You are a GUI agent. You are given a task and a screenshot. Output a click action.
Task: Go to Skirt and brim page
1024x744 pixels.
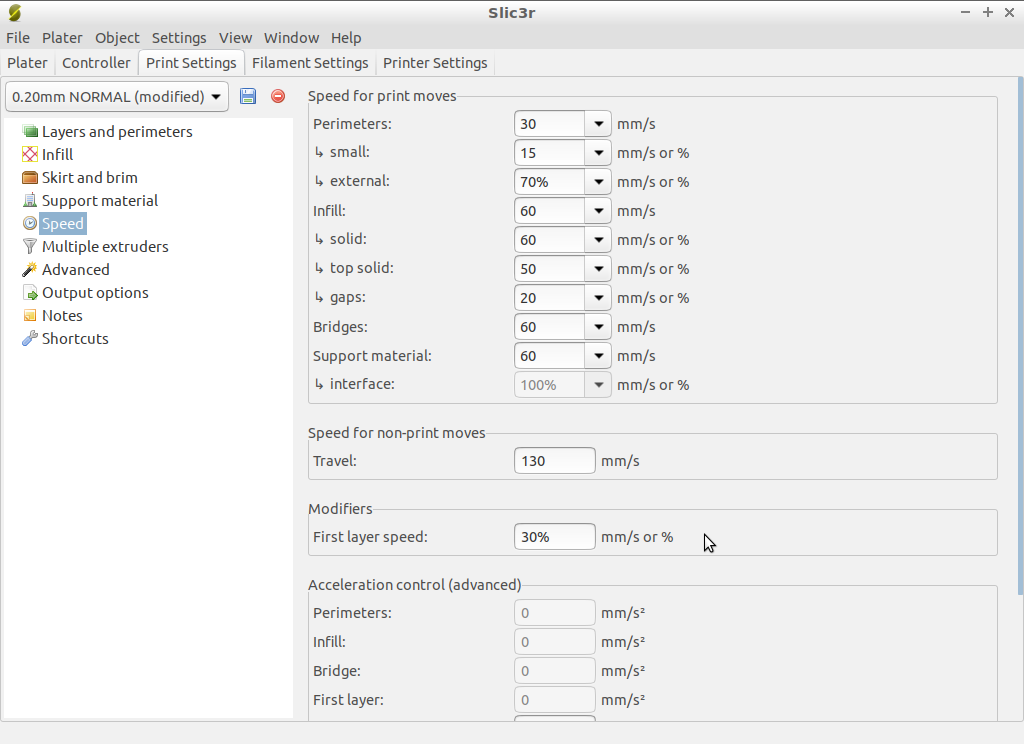pos(89,178)
